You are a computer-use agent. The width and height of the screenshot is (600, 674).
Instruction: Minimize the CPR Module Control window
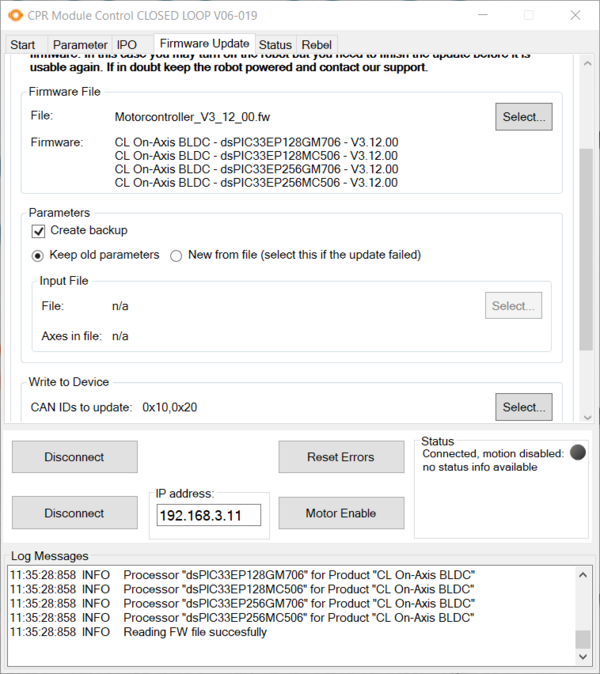tap(483, 15)
